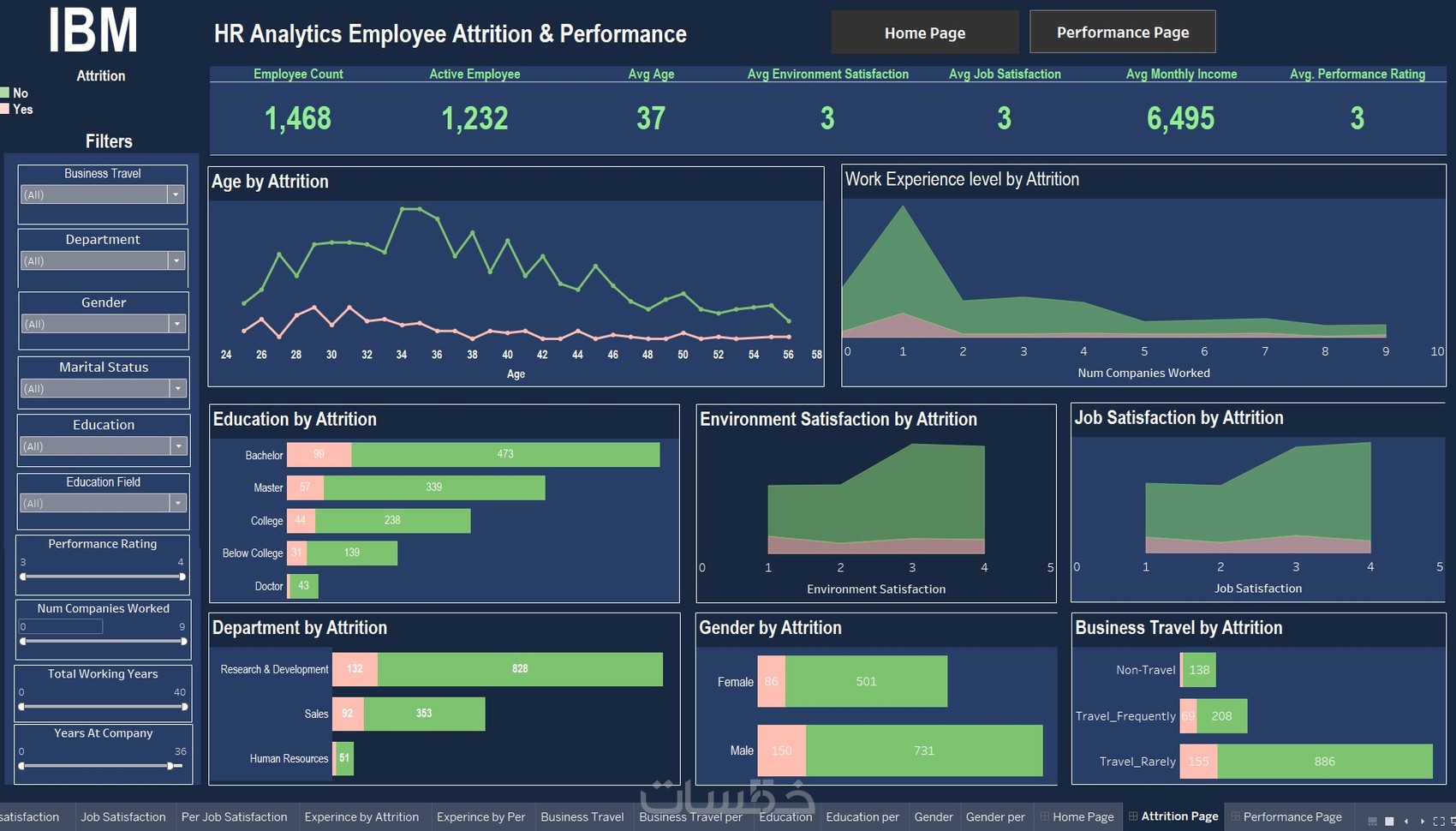Open the Department filter dropdown
The height and width of the screenshot is (831, 1456).
177,260
